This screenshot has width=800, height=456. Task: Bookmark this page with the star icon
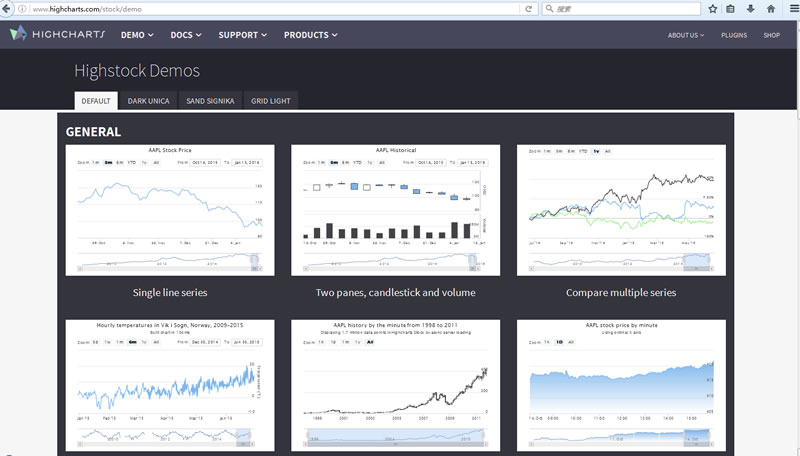[712, 8]
